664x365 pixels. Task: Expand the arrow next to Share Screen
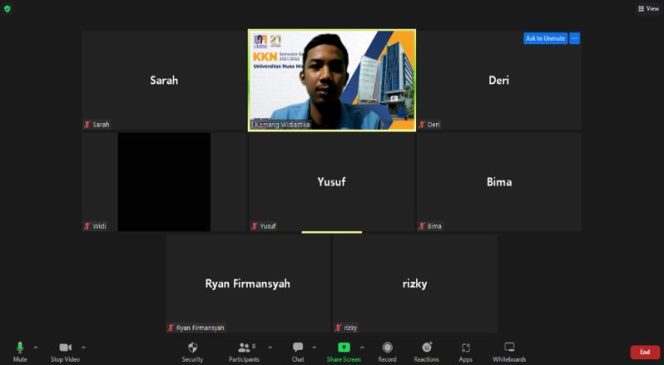(x=362, y=348)
